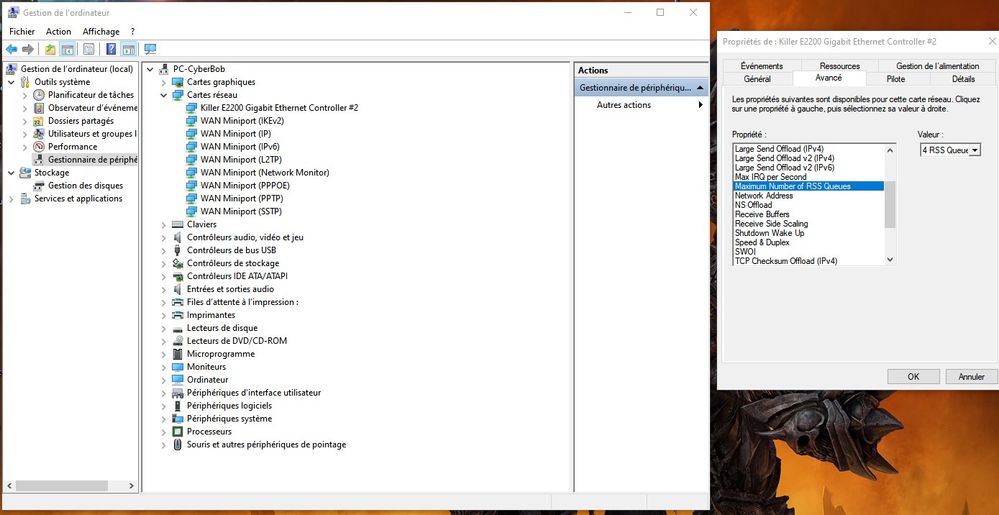Image resolution: width=999 pixels, height=515 pixels.
Task: Click the Killer E2200 network adapter icon
Action: click(x=192, y=107)
